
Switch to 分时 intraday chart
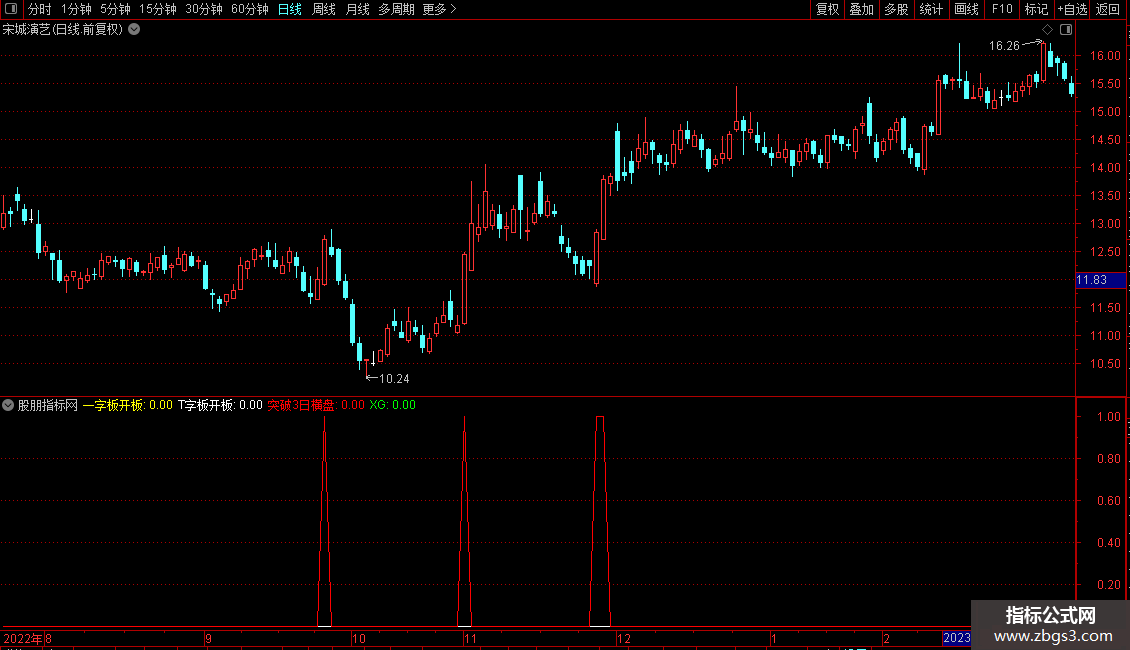pyautogui.click(x=40, y=9)
